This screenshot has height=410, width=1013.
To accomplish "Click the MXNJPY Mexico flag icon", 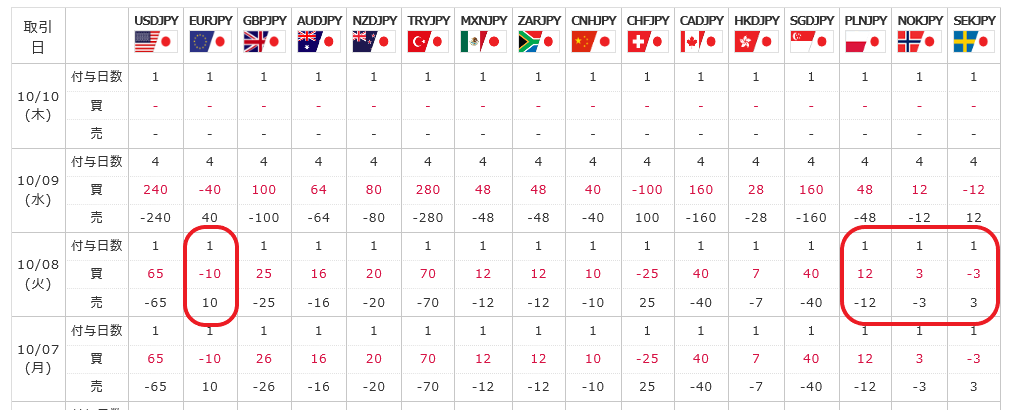I will coord(483,42).
